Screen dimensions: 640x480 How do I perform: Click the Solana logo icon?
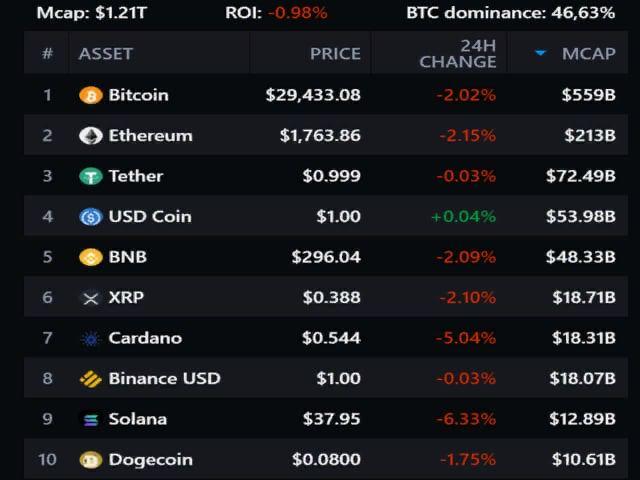point(91,419)
